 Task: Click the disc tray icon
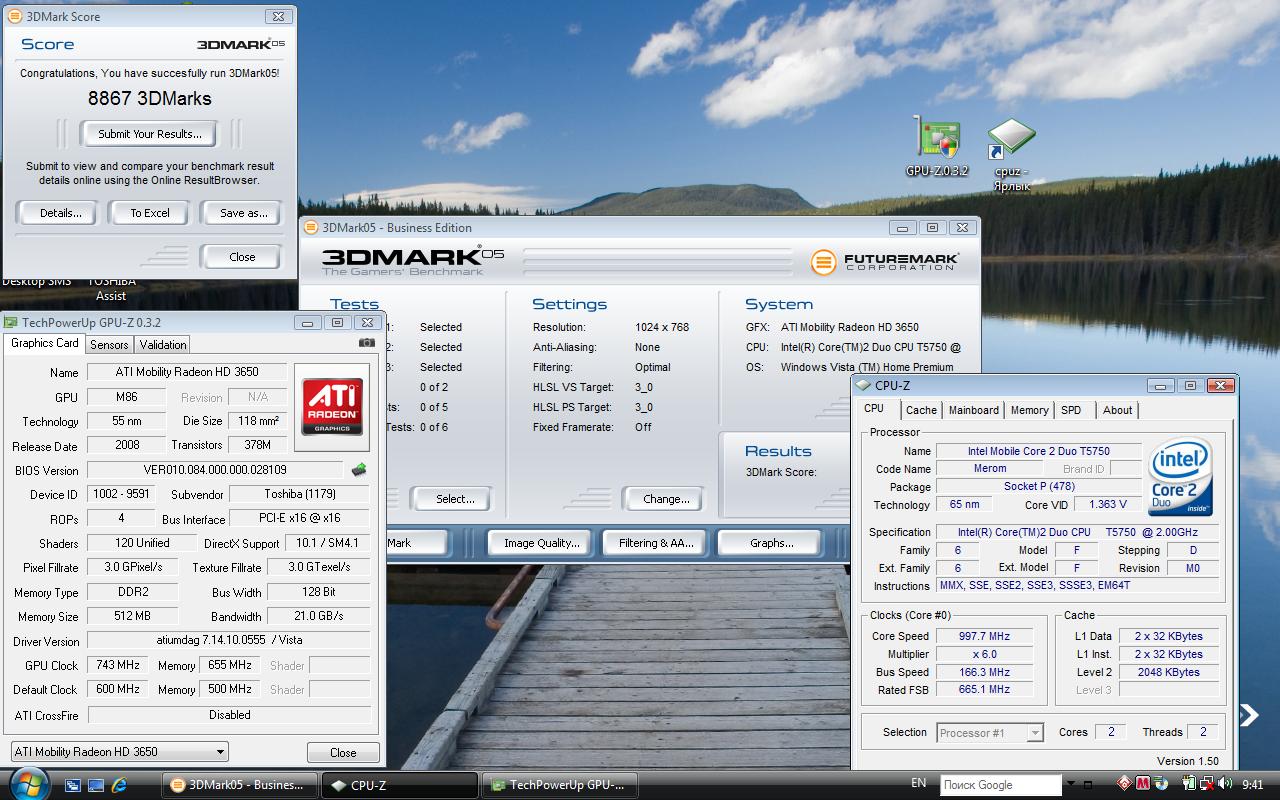[x=1161, y=785]
